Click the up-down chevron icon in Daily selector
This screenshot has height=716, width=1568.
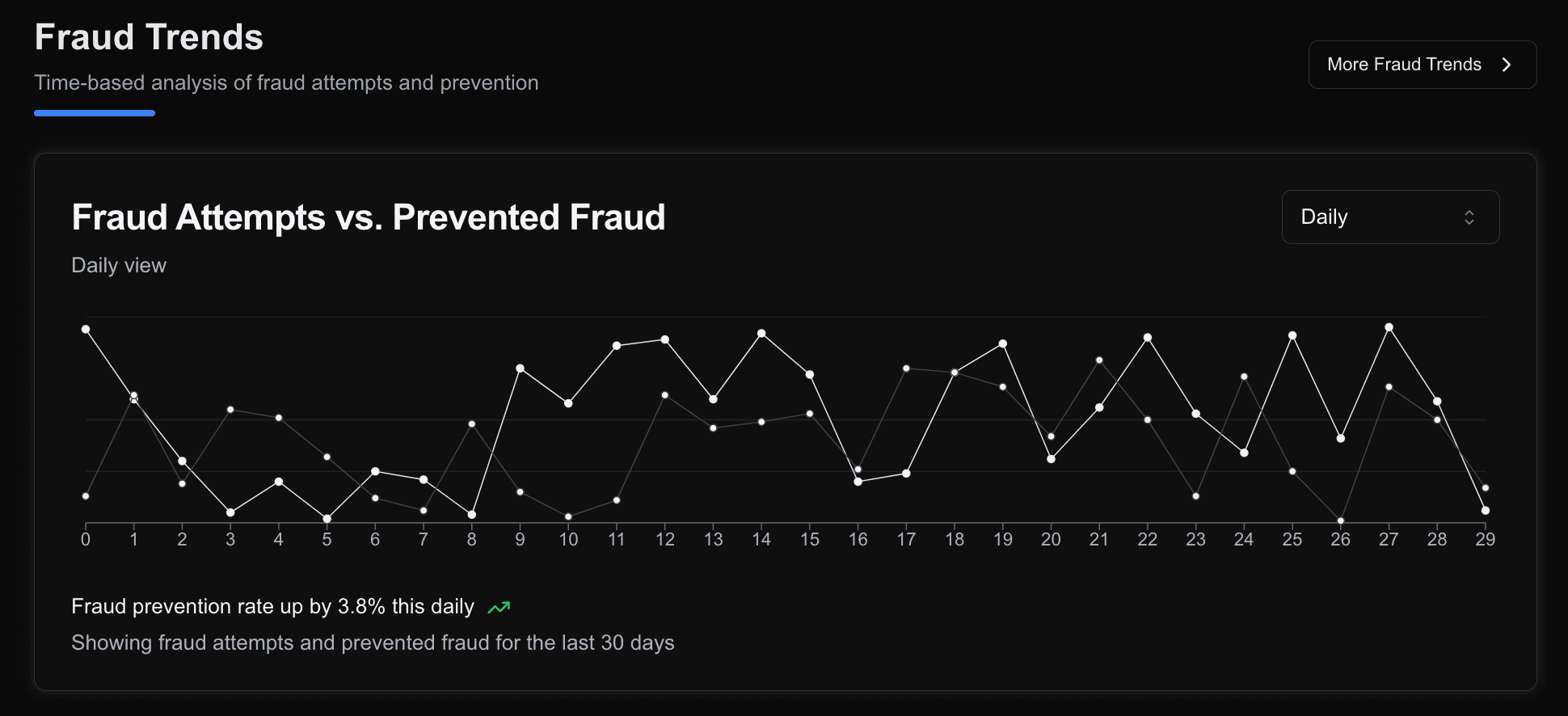tap(1469, 217)
